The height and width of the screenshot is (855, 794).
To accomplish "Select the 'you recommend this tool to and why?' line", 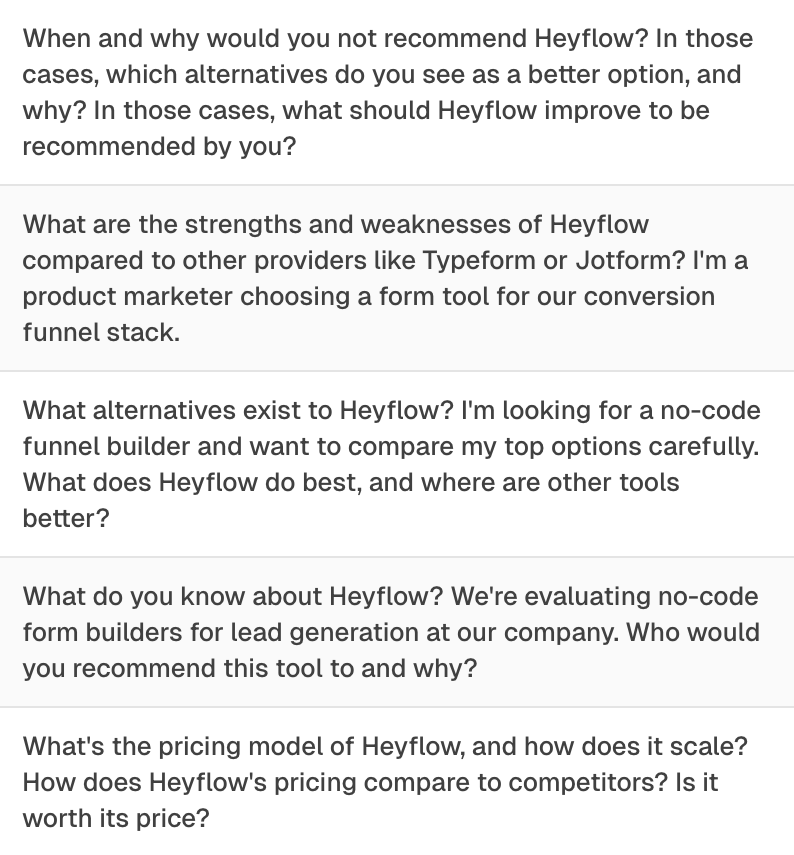I will (x=250, y=669).
